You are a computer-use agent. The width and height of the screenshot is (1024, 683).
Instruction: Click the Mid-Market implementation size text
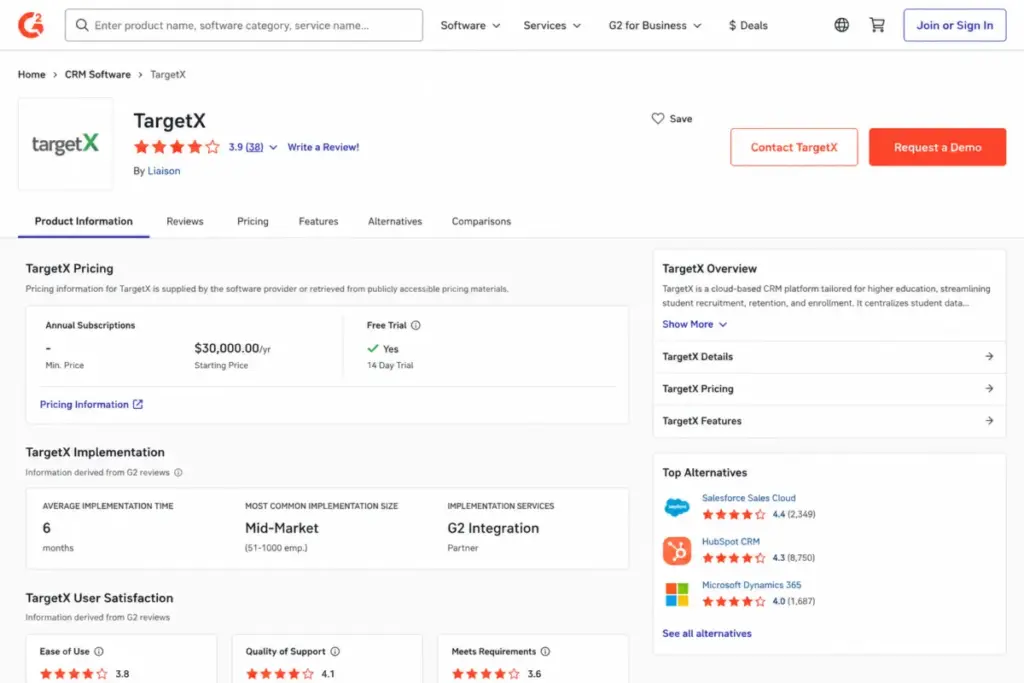coord(281,528)
